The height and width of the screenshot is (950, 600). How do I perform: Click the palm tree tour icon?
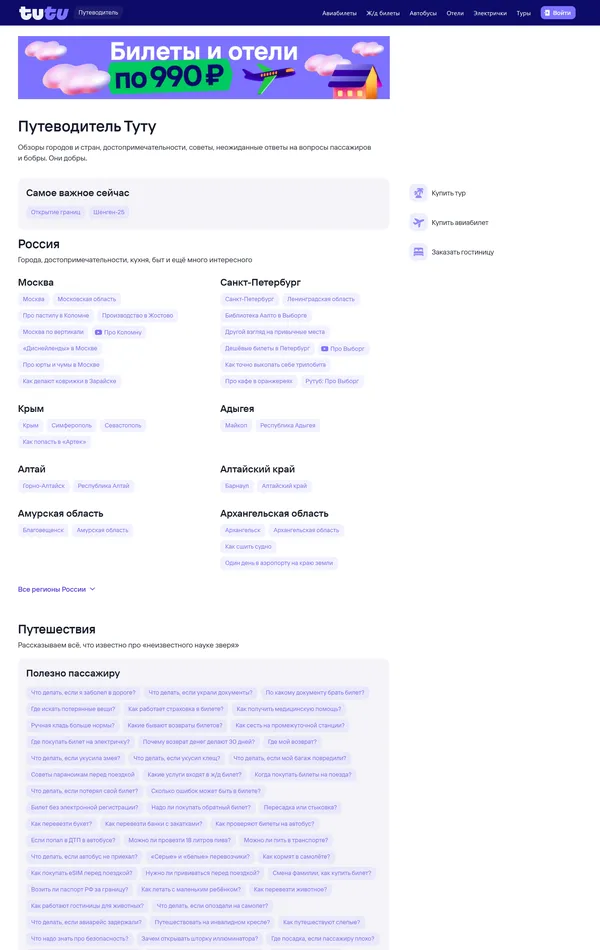(x=419, y=193)
